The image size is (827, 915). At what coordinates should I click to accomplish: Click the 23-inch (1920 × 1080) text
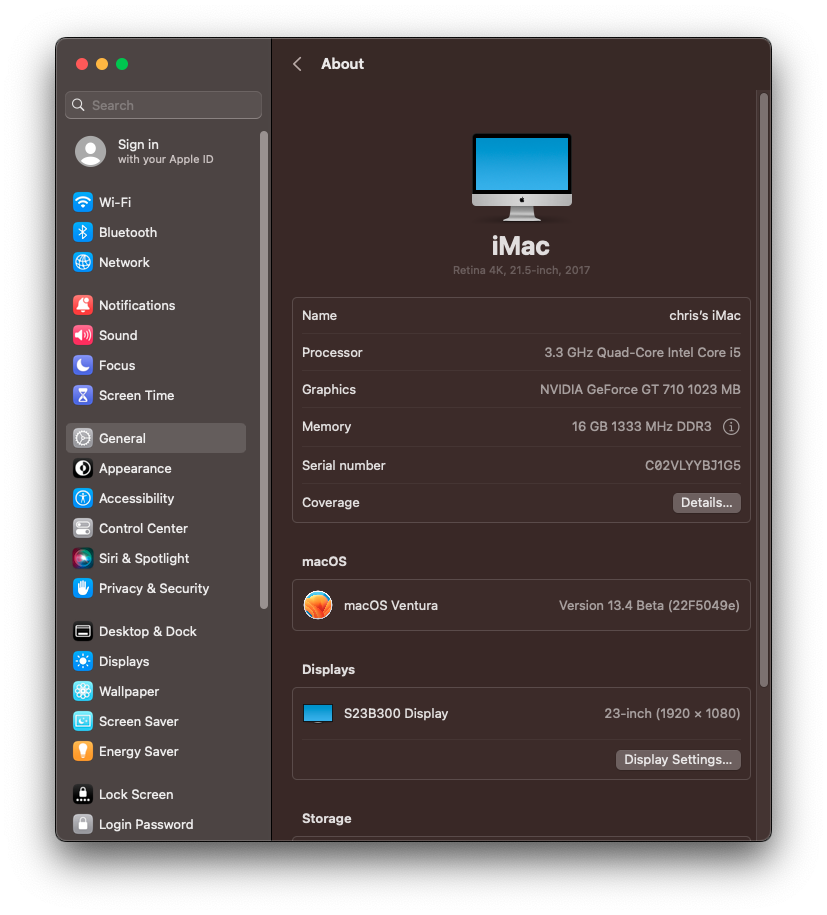[x=672, y=714]
